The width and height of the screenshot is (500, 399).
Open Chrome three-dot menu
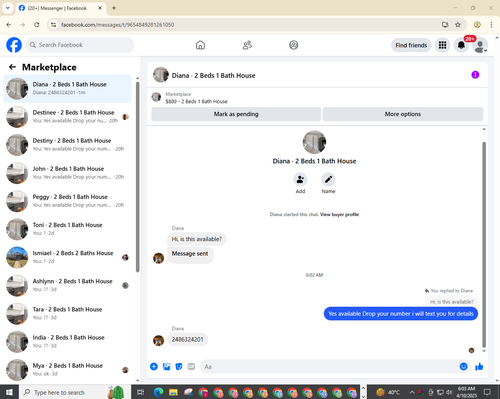(491, 25)
